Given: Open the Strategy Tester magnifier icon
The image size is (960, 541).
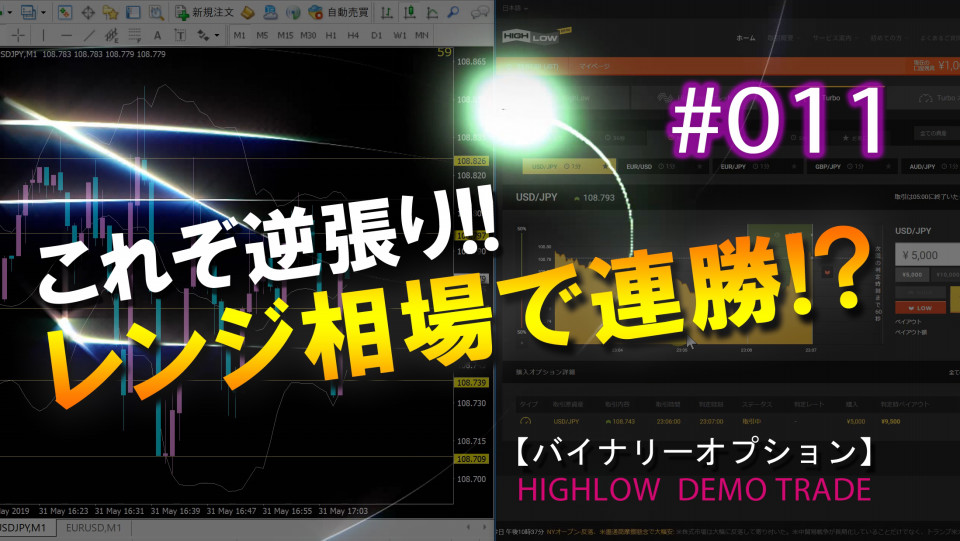Looking at the screenshot, I should pos(156,12).
